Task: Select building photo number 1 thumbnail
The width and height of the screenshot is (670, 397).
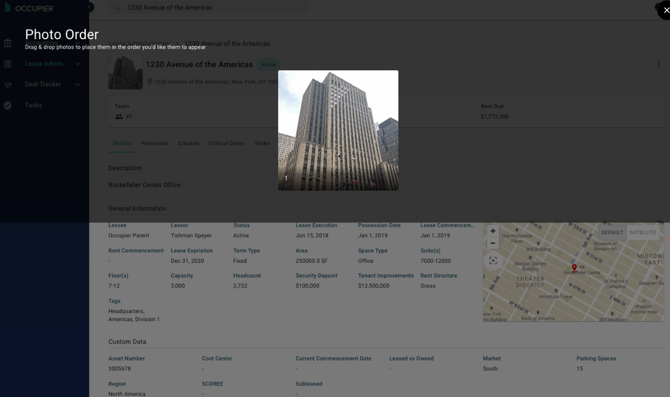Action: (338, 130)
